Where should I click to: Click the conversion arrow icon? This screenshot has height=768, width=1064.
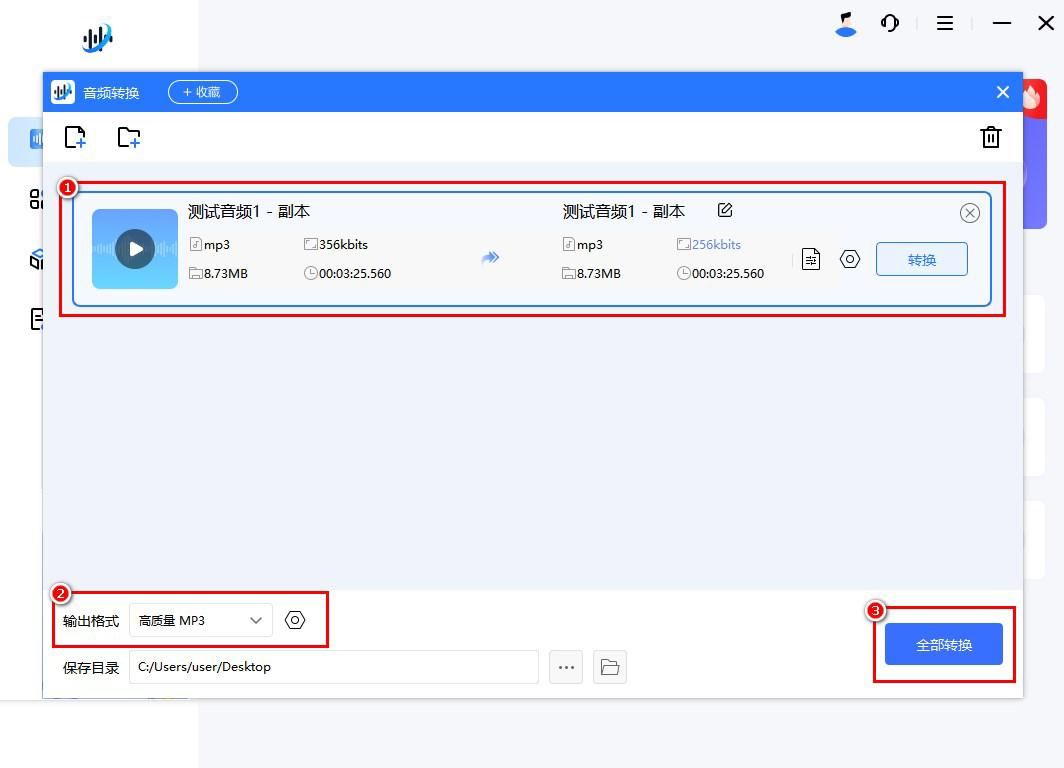point(490,257)
